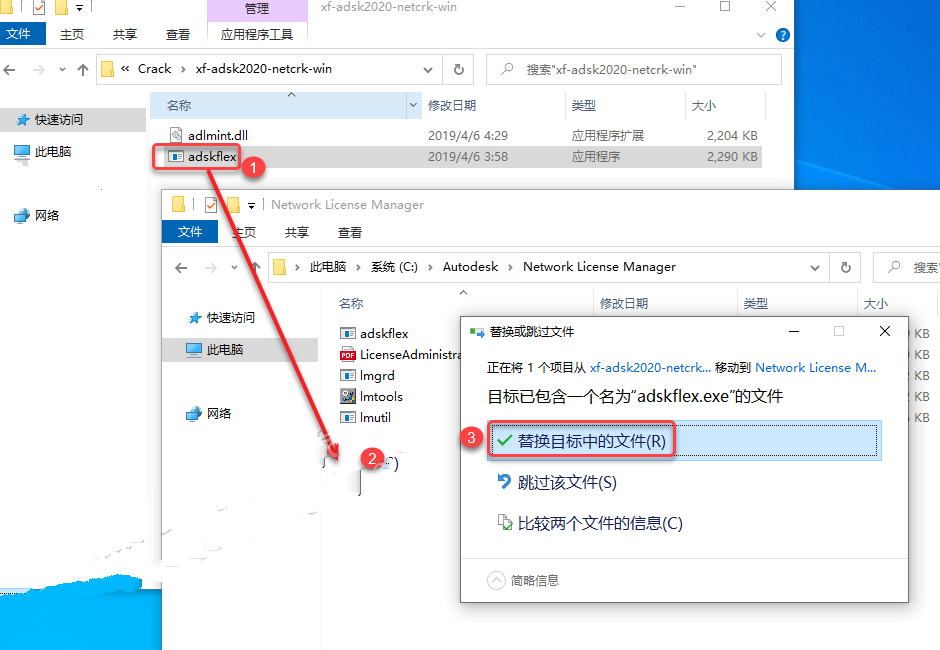
Task: Switch to the 共享 tab in Network License Manager
Action: (x=297, y=233)
